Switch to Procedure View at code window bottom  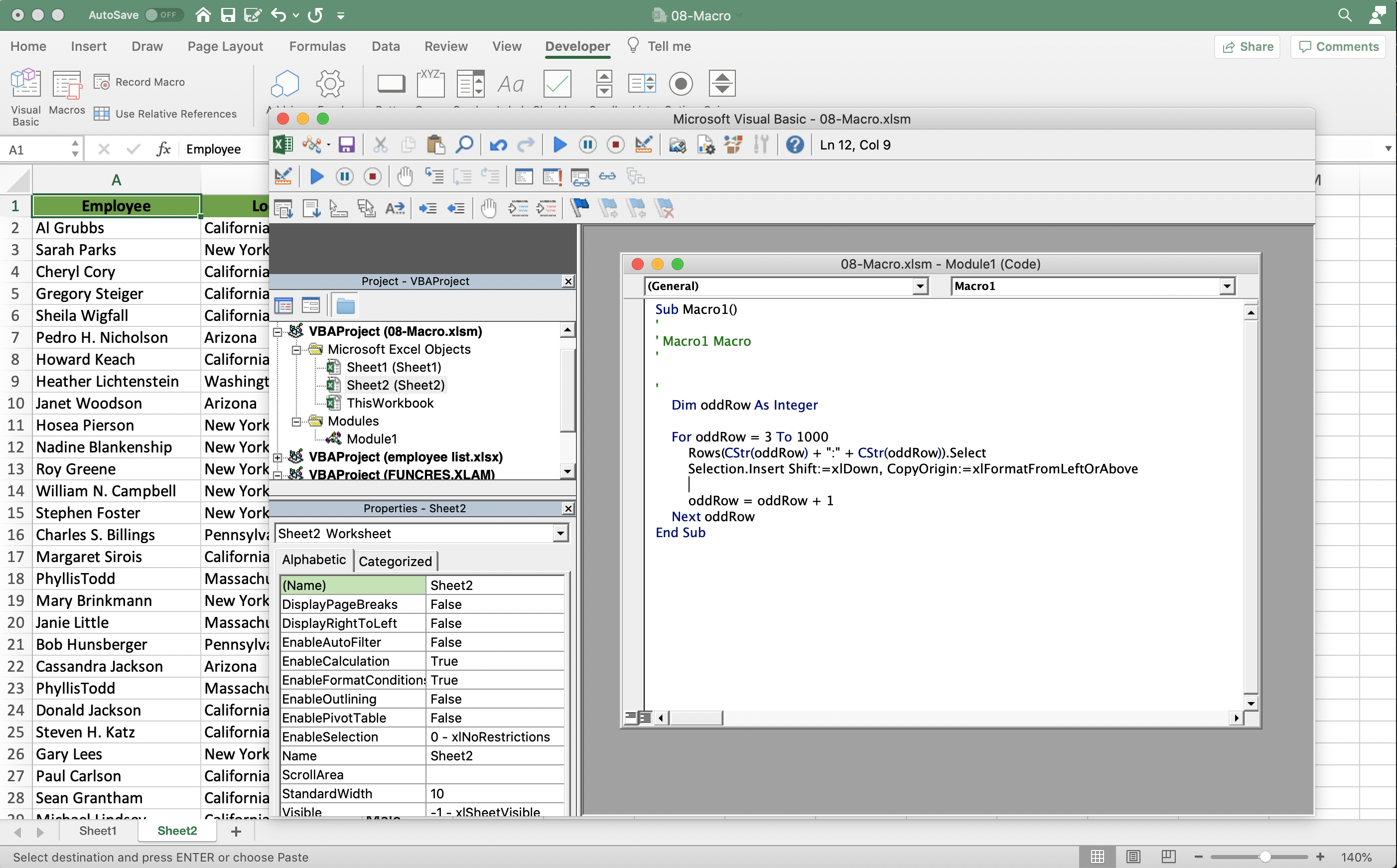tap(631, 718)
